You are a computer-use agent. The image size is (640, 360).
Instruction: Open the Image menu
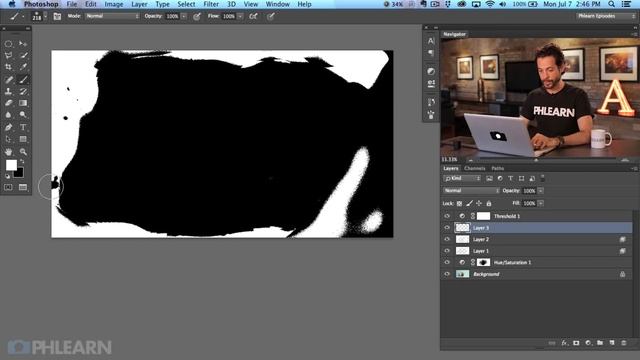tap(114, 4)
